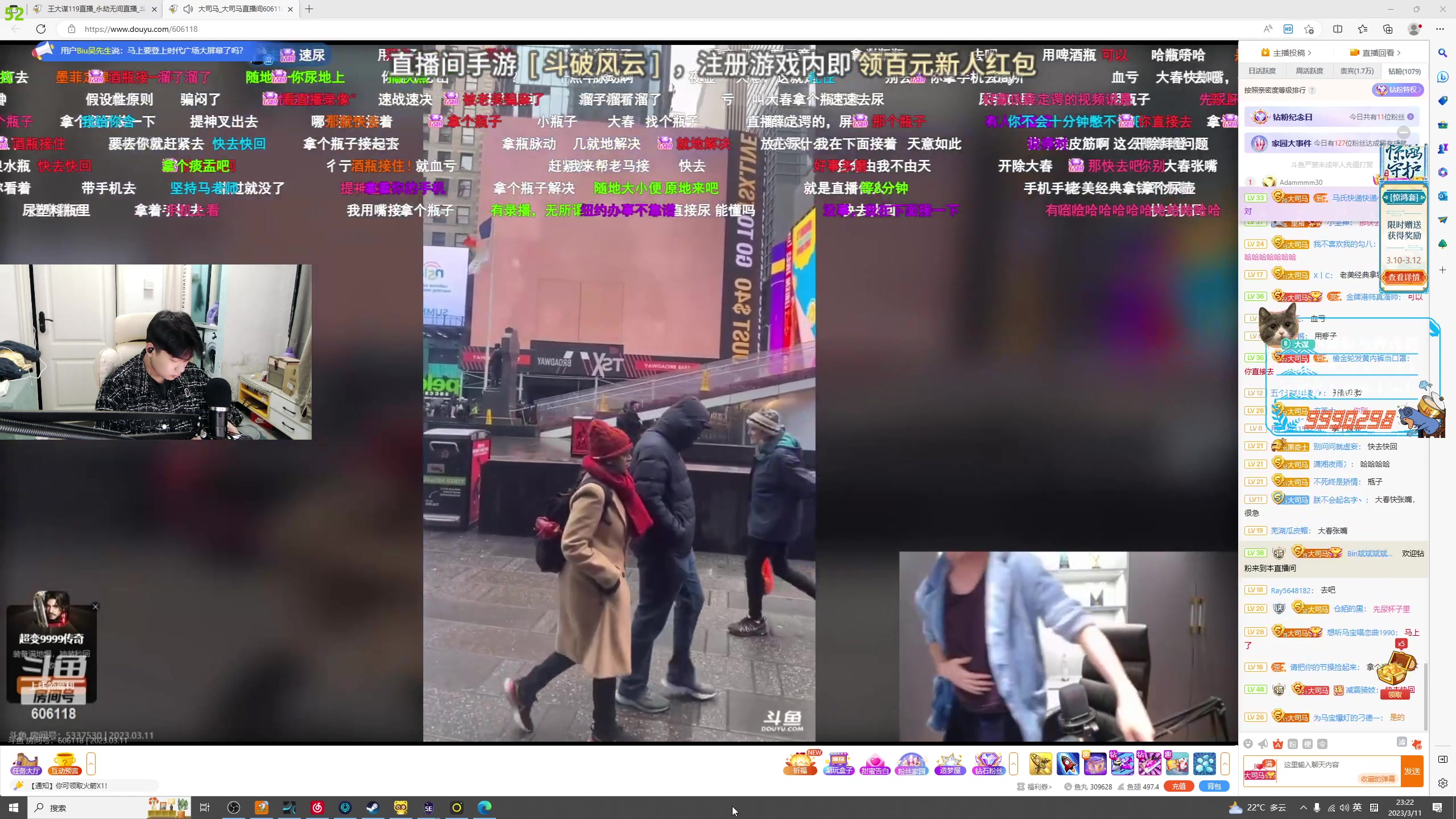Select the 日活跃度 tab
The image size is (1456, 819).
click(x=1262, y=71)
